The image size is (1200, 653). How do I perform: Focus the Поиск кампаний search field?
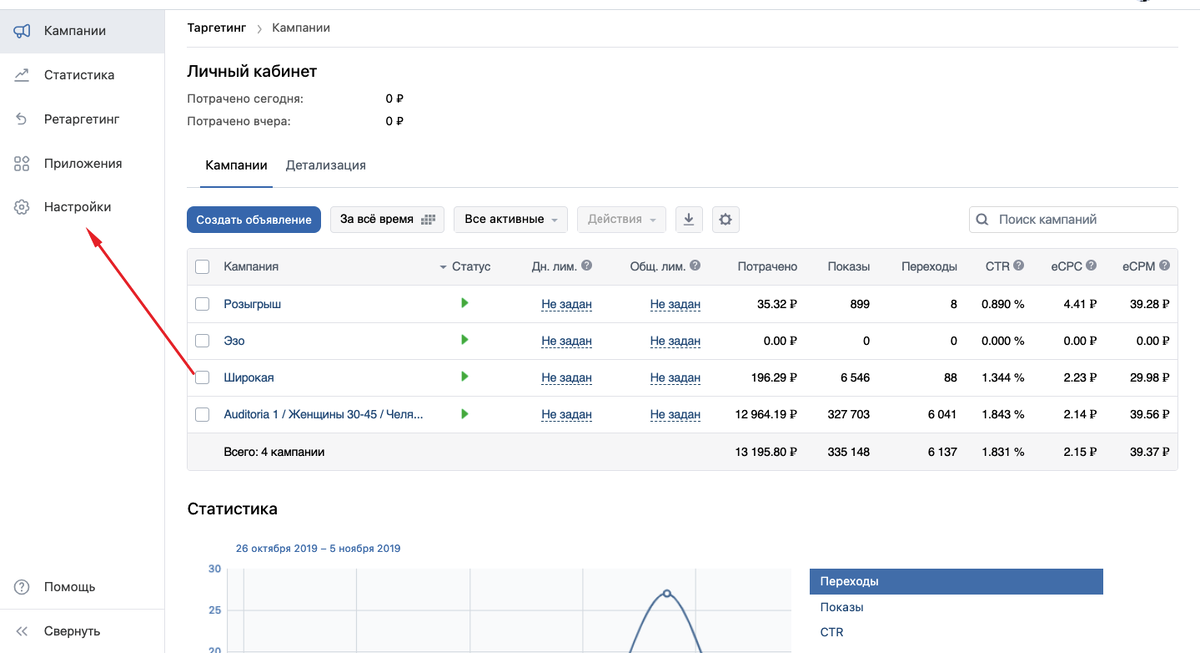[x=1073, y=219]
